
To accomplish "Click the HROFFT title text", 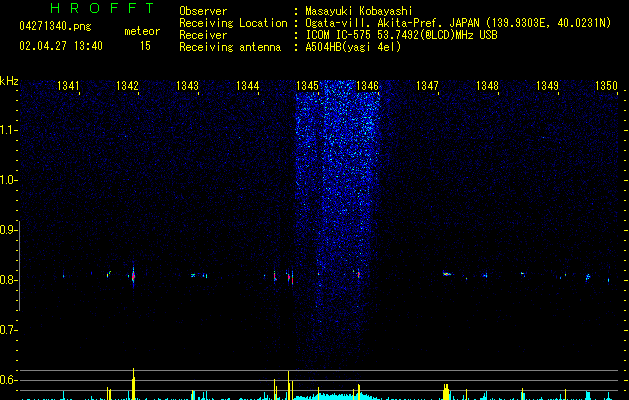I will (x=103, y=8).
